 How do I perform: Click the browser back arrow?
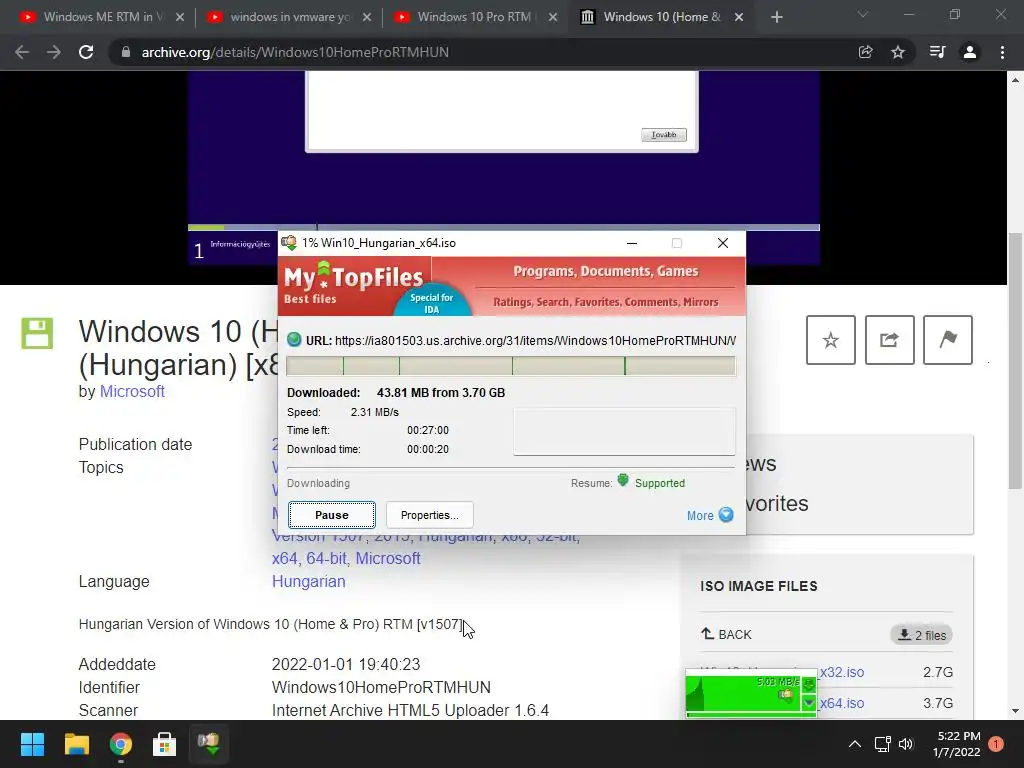click(x=22, y=52)
